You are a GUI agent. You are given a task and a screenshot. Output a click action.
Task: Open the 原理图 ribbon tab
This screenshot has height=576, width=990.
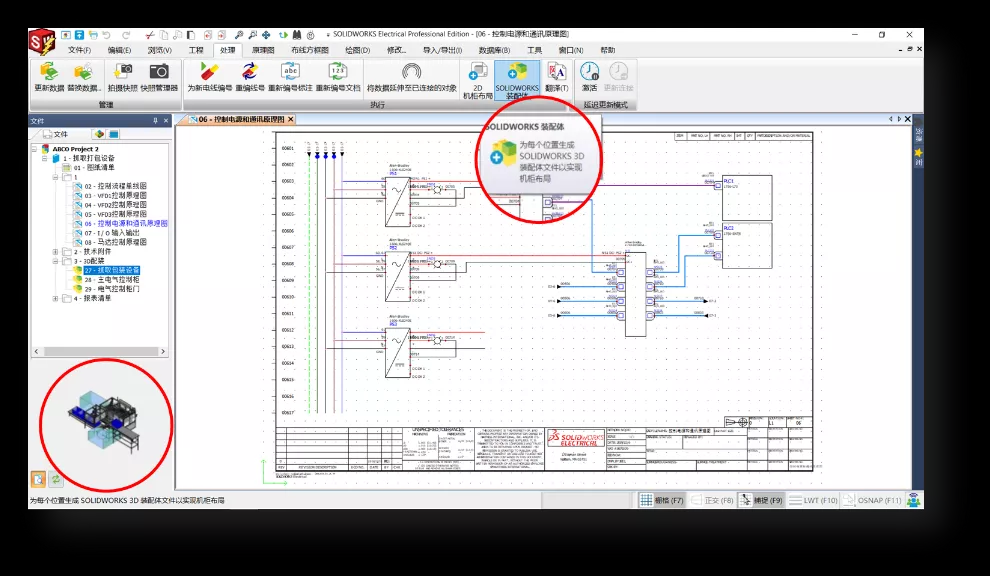coord(263,50)
